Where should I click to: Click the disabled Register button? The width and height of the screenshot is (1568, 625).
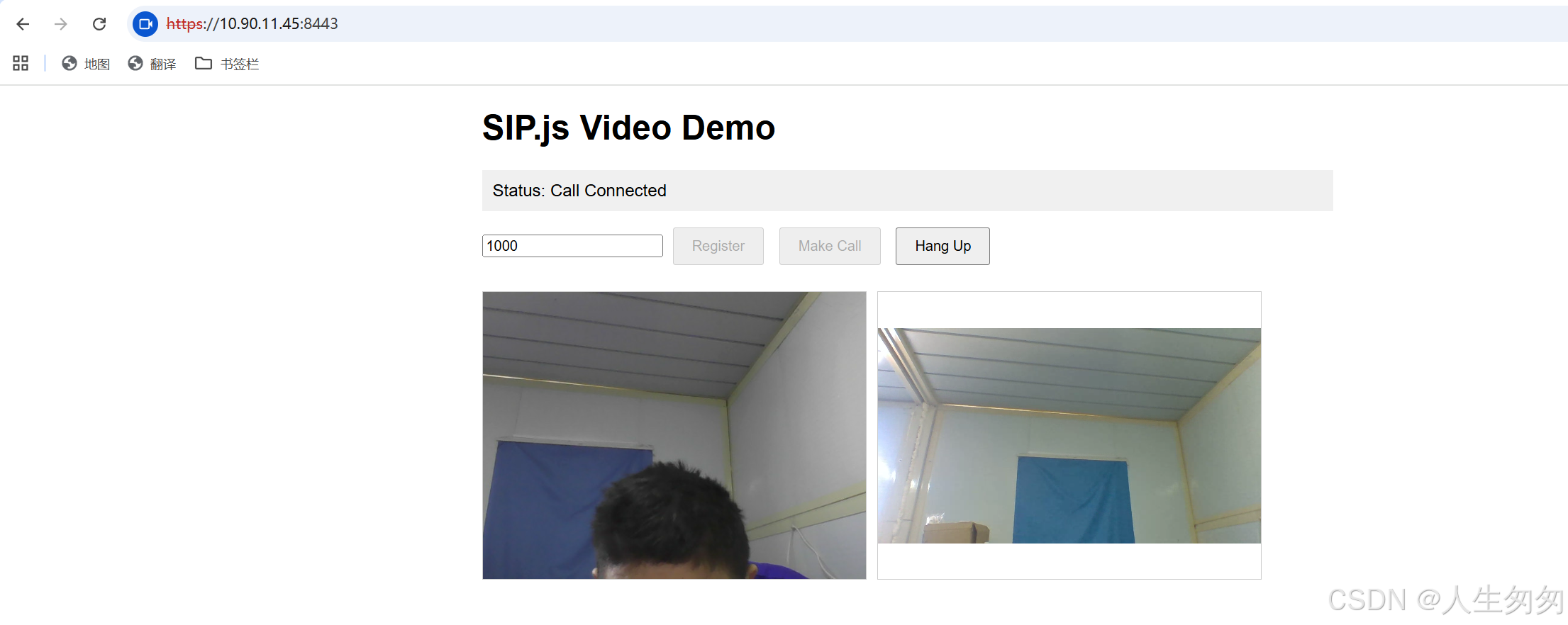pyautogui.click(x=718, y=246)
